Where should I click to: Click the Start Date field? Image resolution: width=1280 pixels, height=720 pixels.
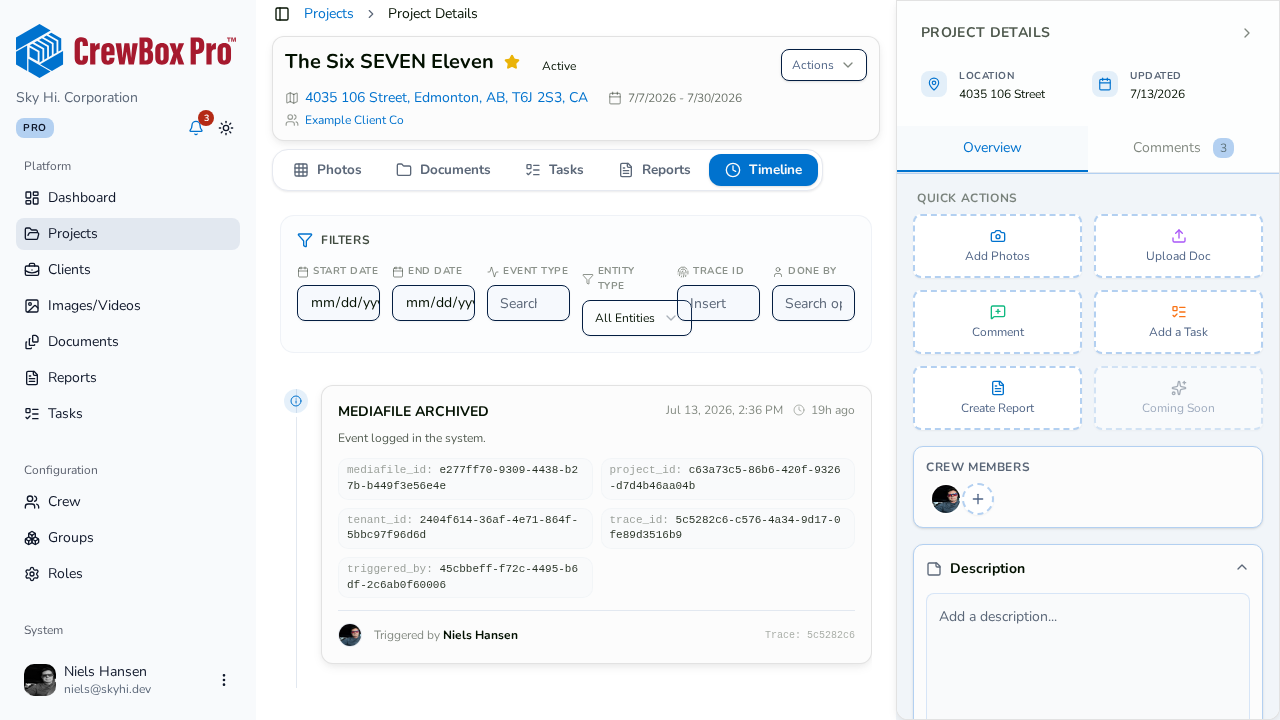[x=338, y=303]
